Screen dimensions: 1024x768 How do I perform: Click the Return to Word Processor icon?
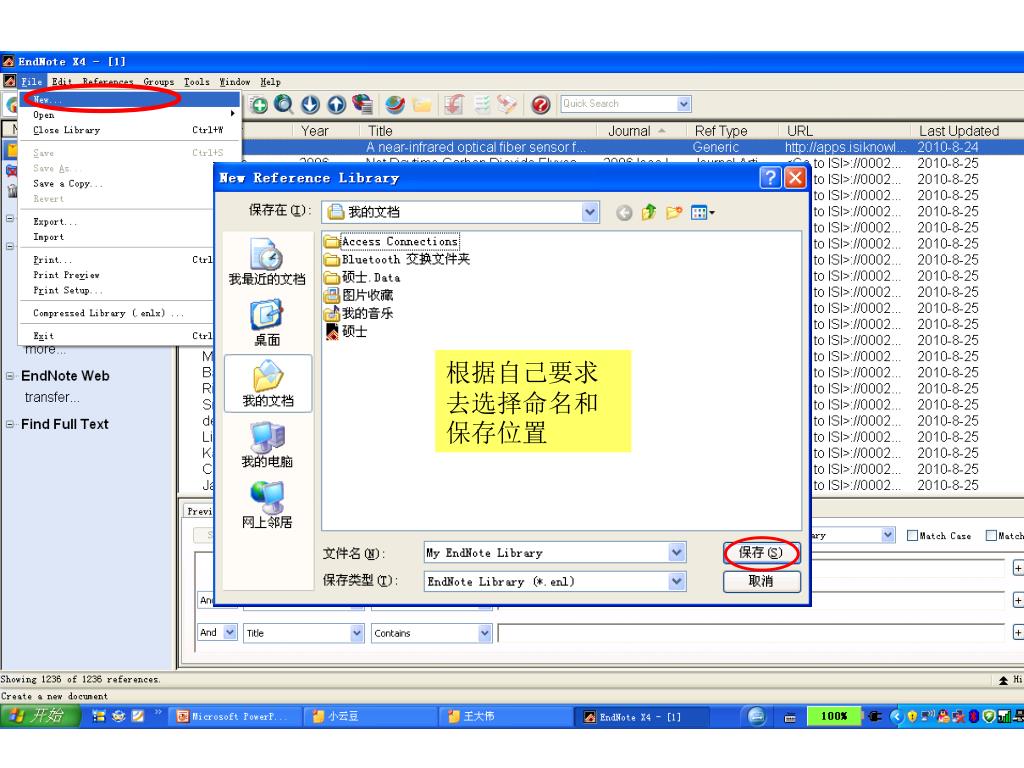tap(507, 104)
